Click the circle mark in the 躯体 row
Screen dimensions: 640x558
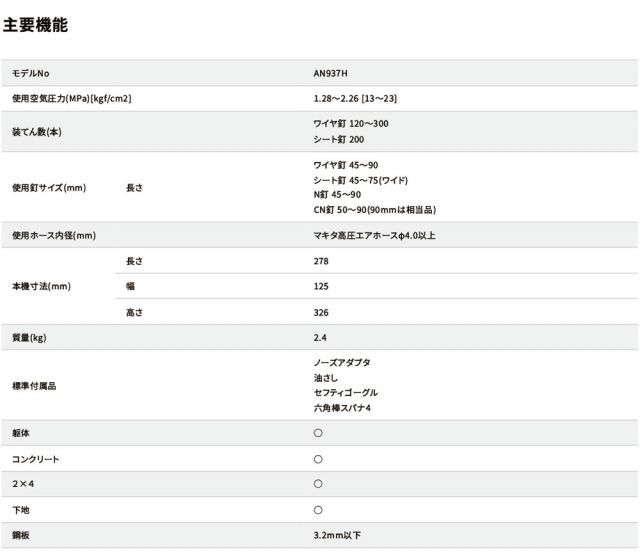pyautogui.click(x=318, y=433)
